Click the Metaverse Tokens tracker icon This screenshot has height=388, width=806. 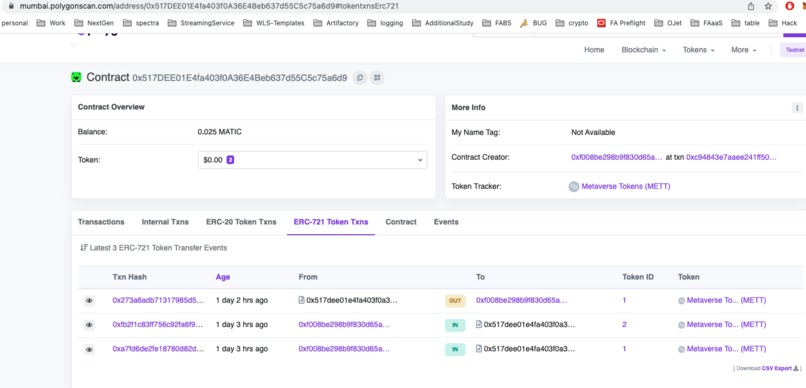click(x=574, y=187)
